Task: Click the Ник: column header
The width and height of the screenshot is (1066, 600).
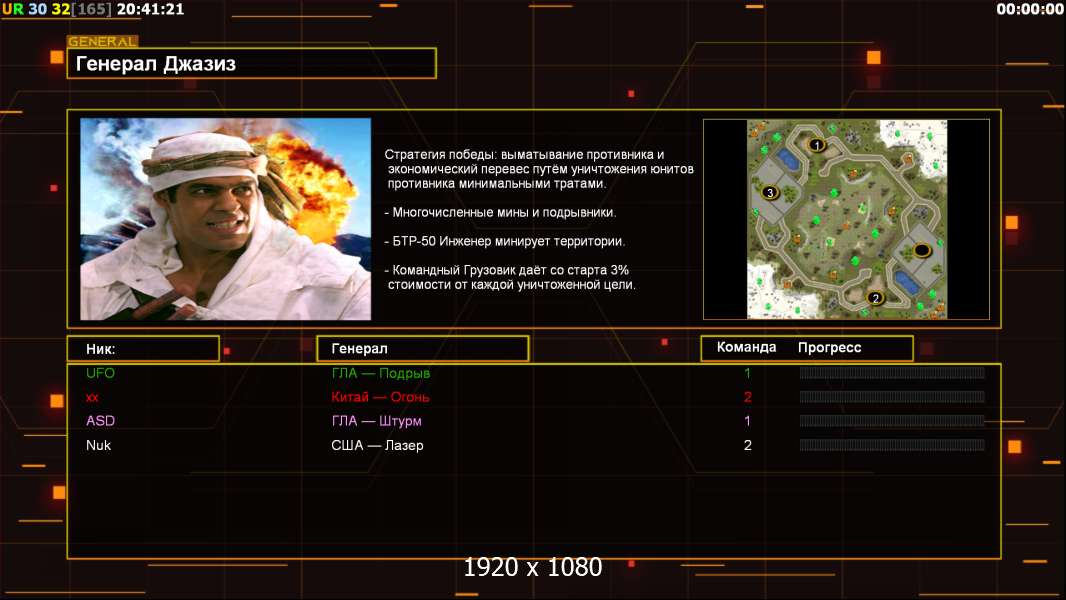Action: click(143, 349)
